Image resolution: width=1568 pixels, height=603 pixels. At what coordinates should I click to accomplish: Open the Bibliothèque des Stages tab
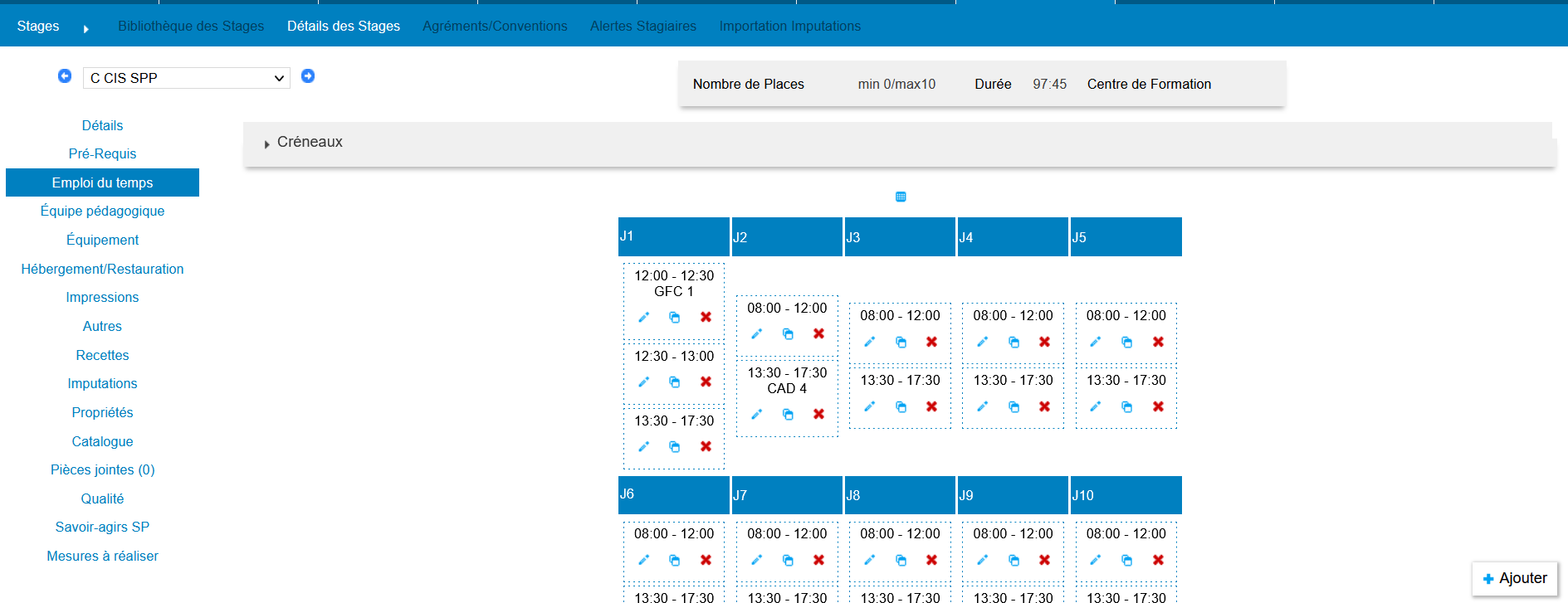[191, 27]
